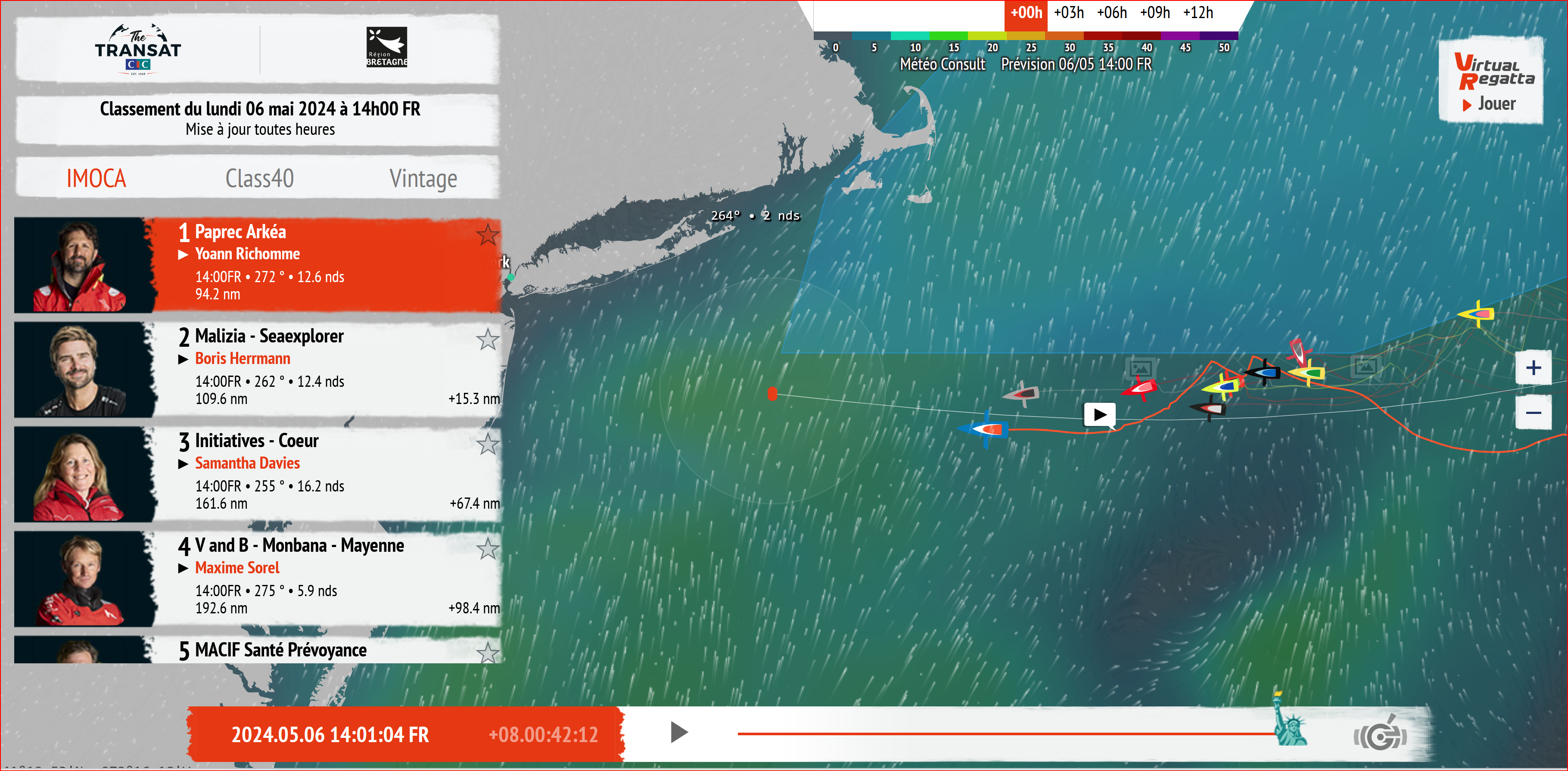Click the Classement du lundi 06 mai title

pyautogui.click(x=260, y=109)
